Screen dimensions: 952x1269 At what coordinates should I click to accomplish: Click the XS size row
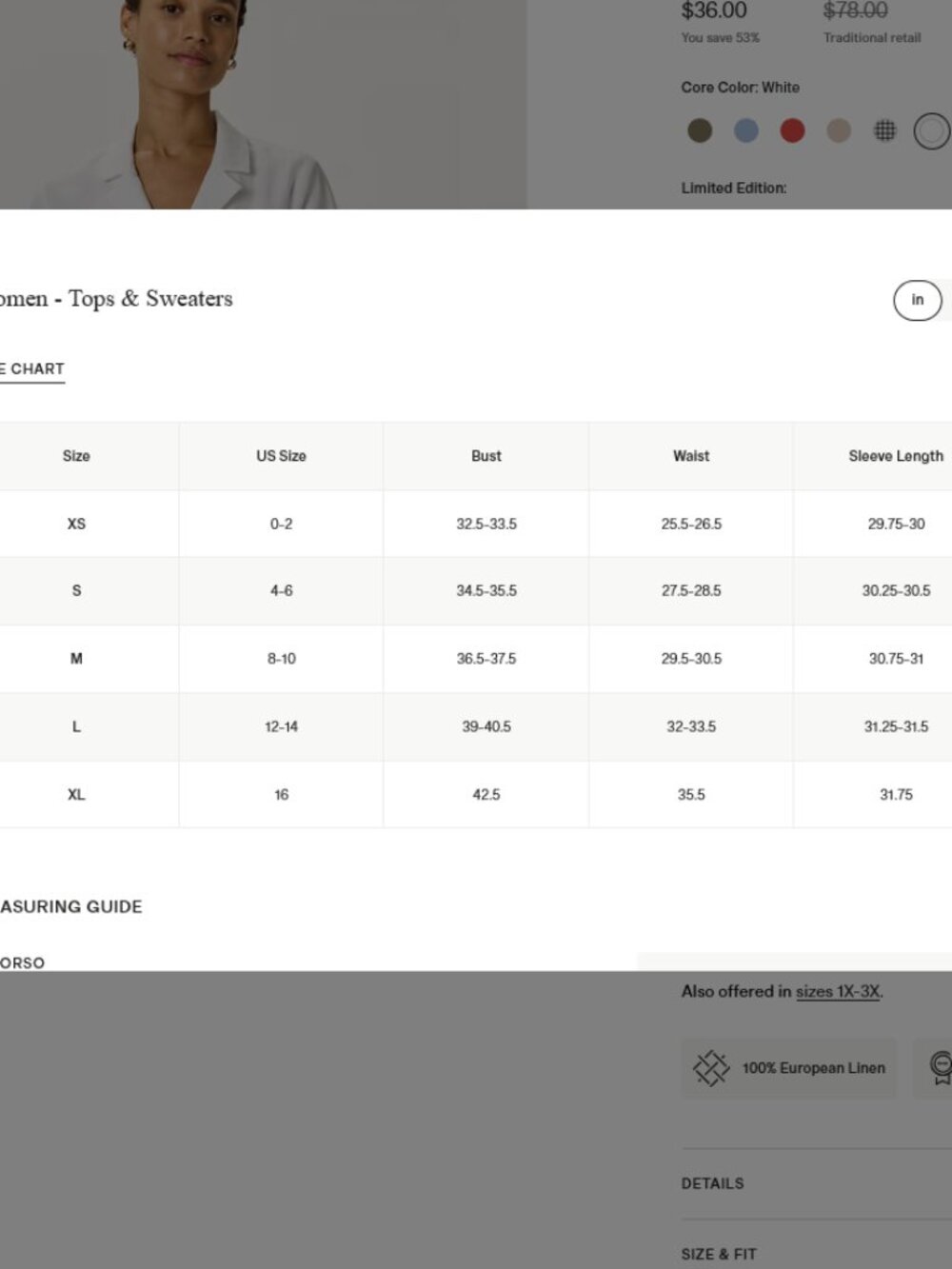pos(476,524)
